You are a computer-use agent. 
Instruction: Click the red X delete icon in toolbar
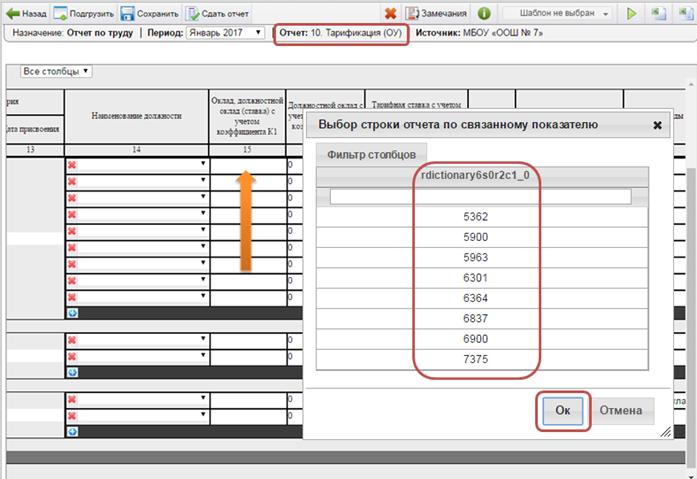[x=391, y=14]
